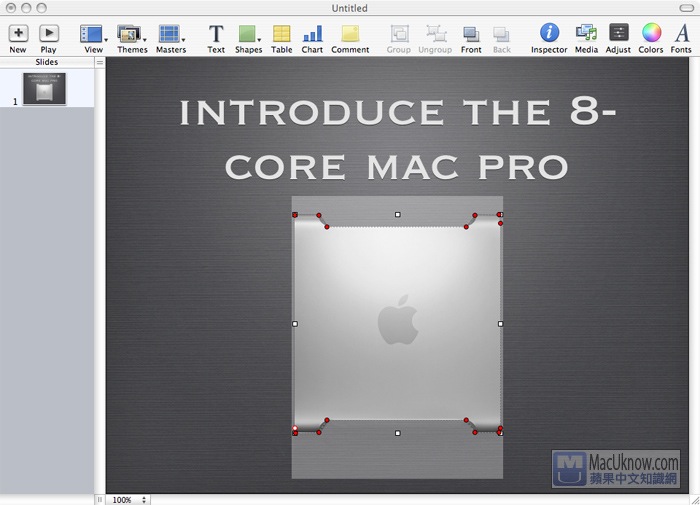The height and width of the screenshot is (505, 700).
Task: Click the Group toolbar icon
Action: click(x=399, y=38)
